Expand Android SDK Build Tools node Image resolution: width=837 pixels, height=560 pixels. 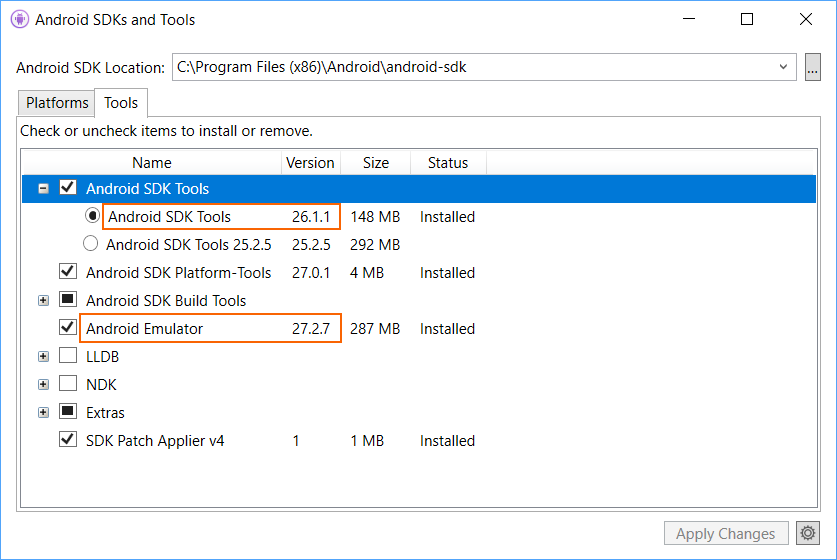(x=43, y=300)
